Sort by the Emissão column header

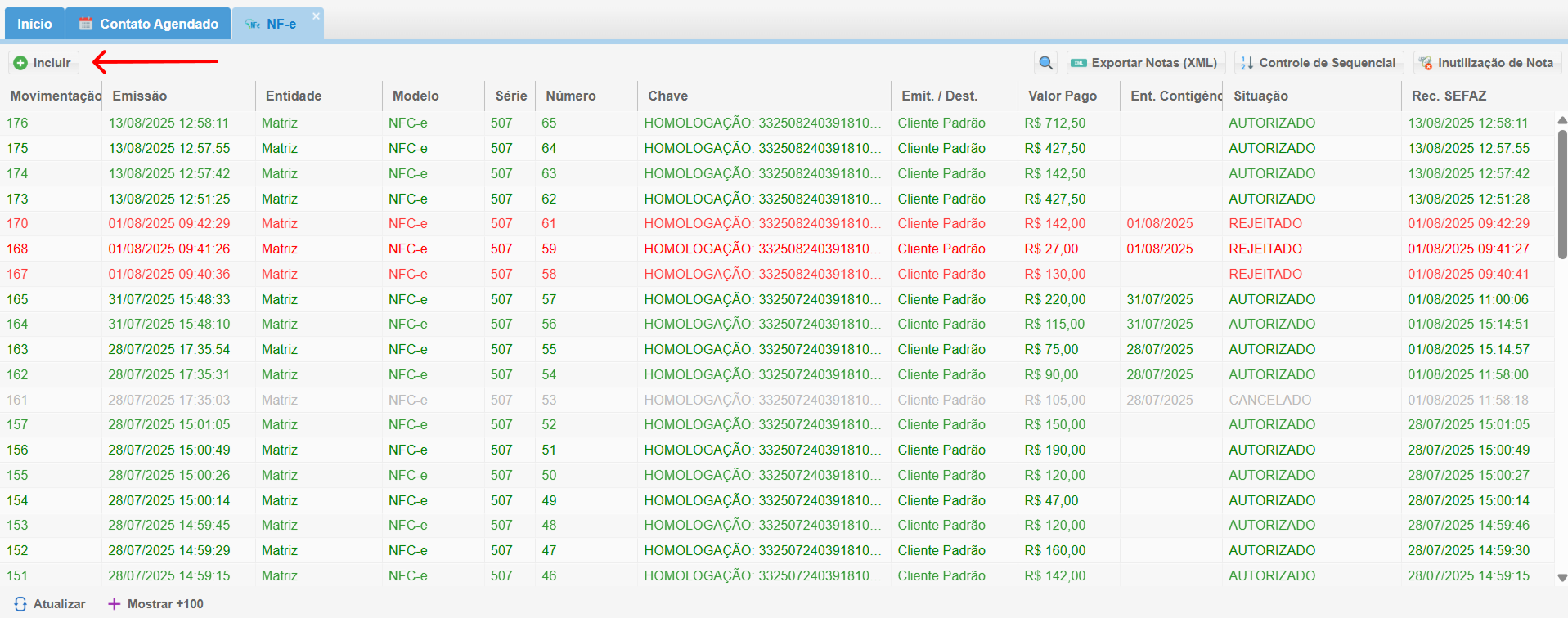coord(140,96)
